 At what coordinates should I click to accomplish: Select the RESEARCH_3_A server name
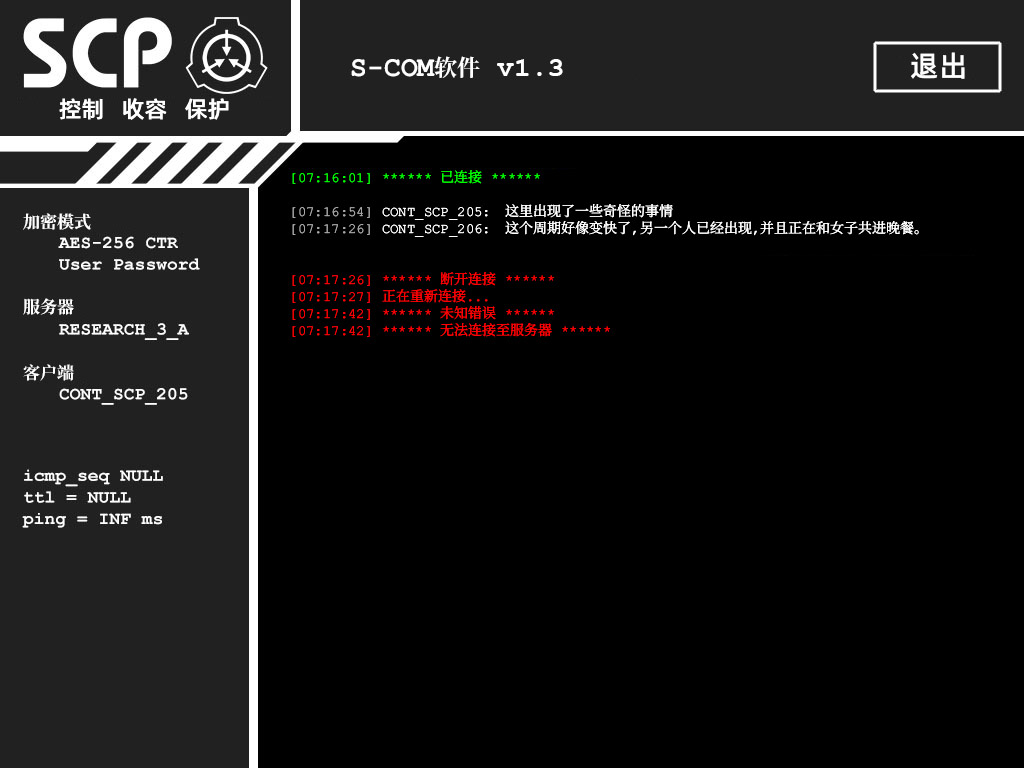[x=124, y=330]
